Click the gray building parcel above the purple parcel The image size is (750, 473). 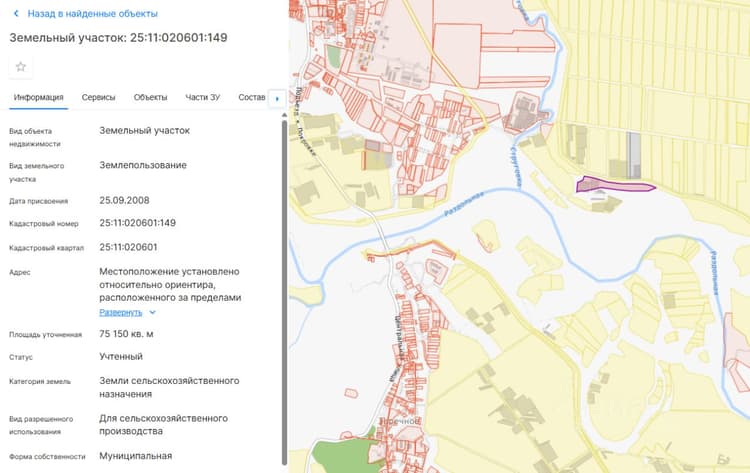pos(634,155)
